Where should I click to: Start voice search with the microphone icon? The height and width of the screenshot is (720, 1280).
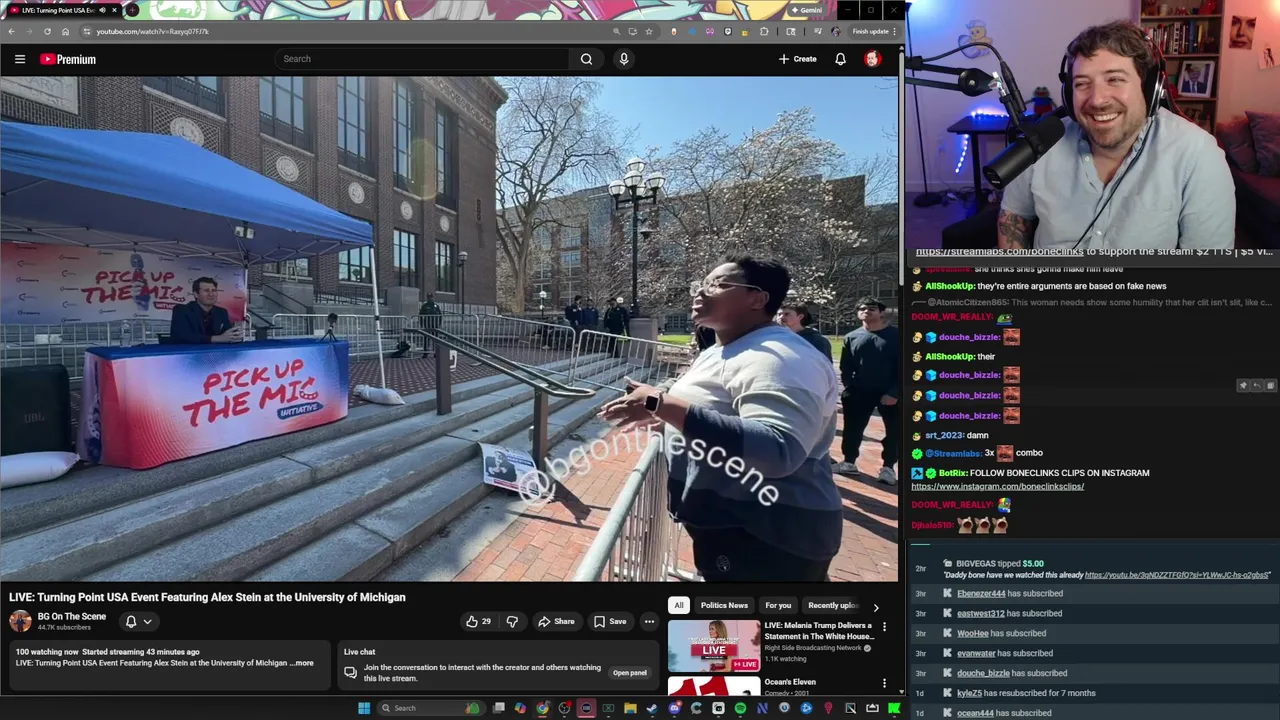pos(624,59)
